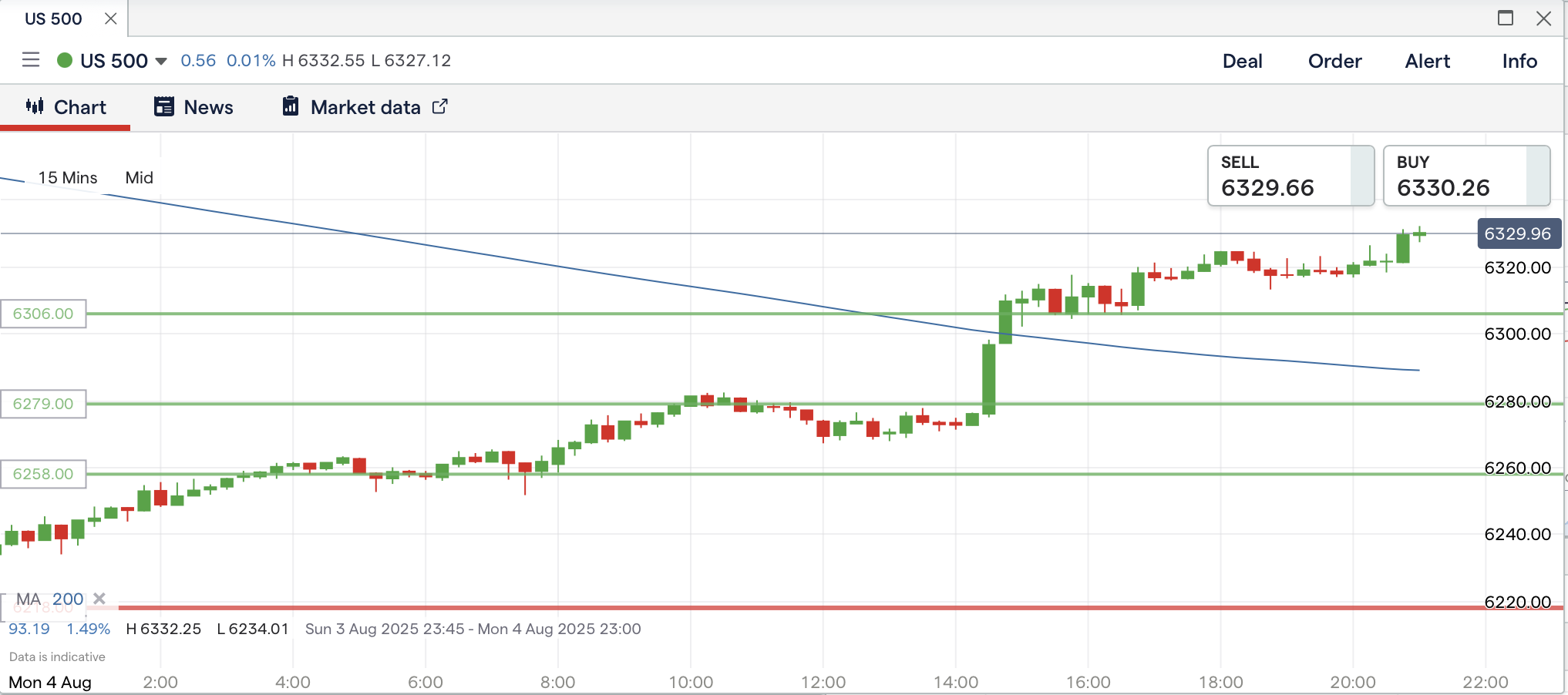1568x695 pixels.
Task: Change the Mid price type
Action: coord(139,178)
